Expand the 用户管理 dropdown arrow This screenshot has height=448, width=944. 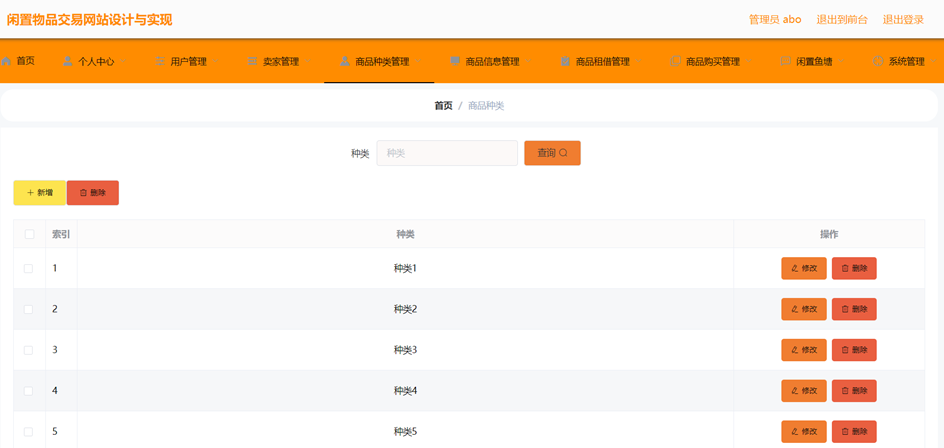pos(216,61)
